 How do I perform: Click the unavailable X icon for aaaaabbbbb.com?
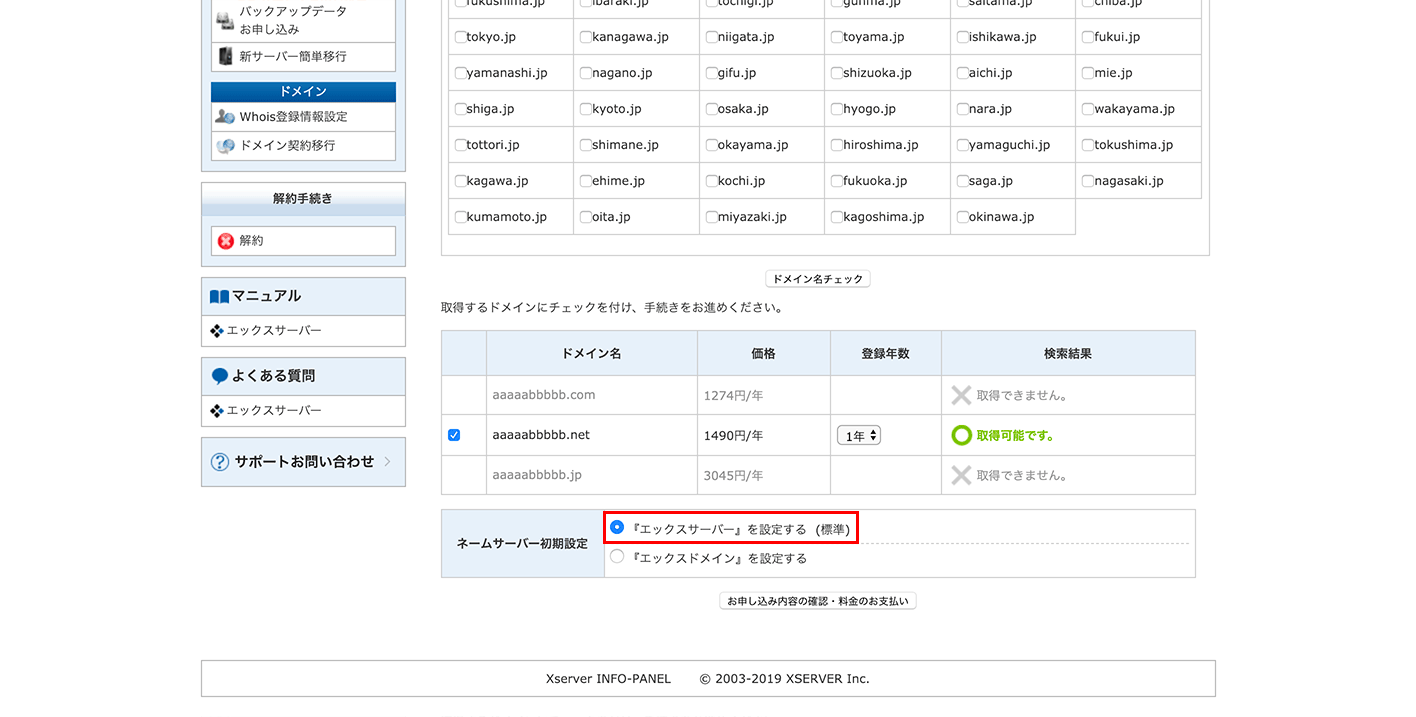tap(961, 395)
